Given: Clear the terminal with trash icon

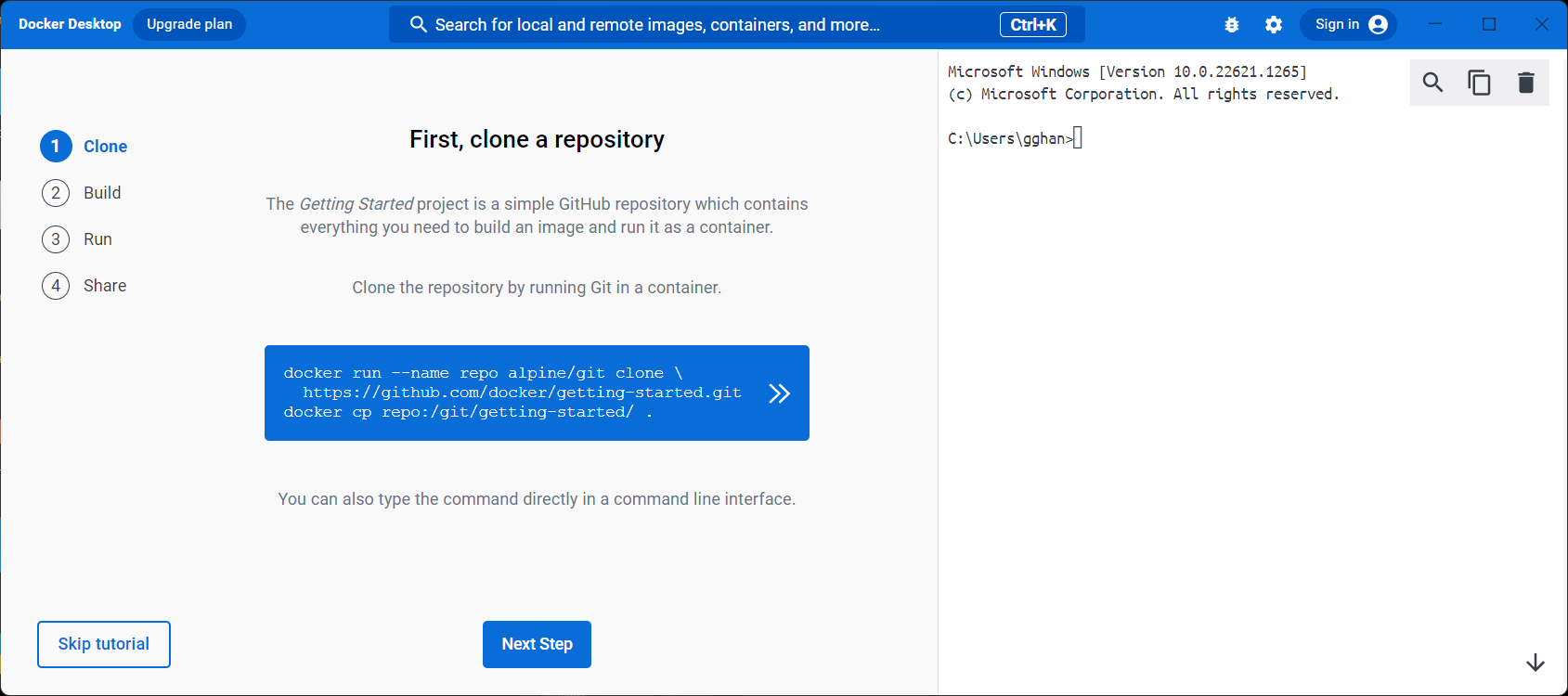Looking at the screenshot, I should click(1525, 83).
